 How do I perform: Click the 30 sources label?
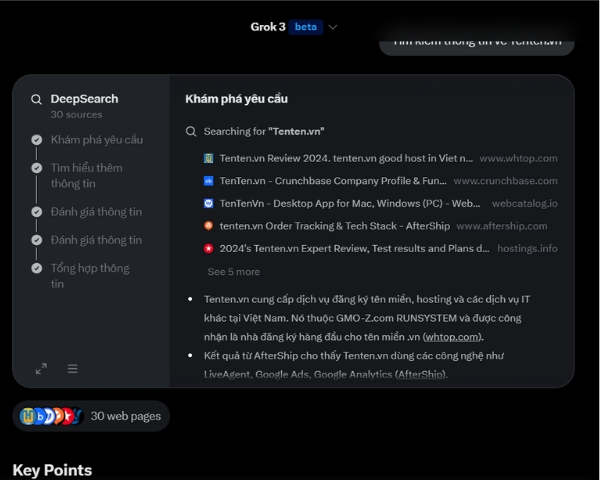(77, 114)
